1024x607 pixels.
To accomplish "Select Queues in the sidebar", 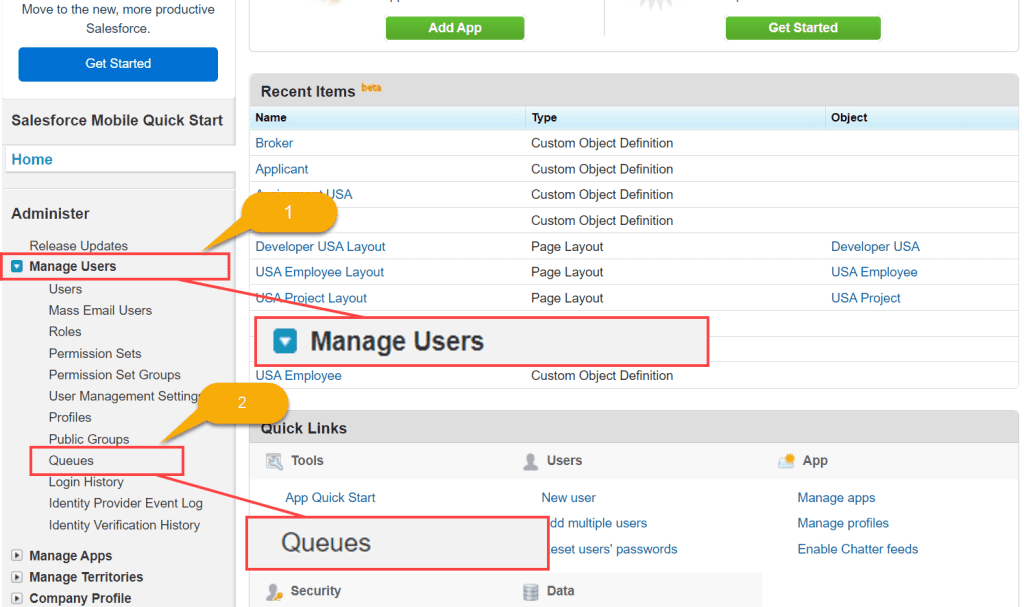I will point(70,460).
